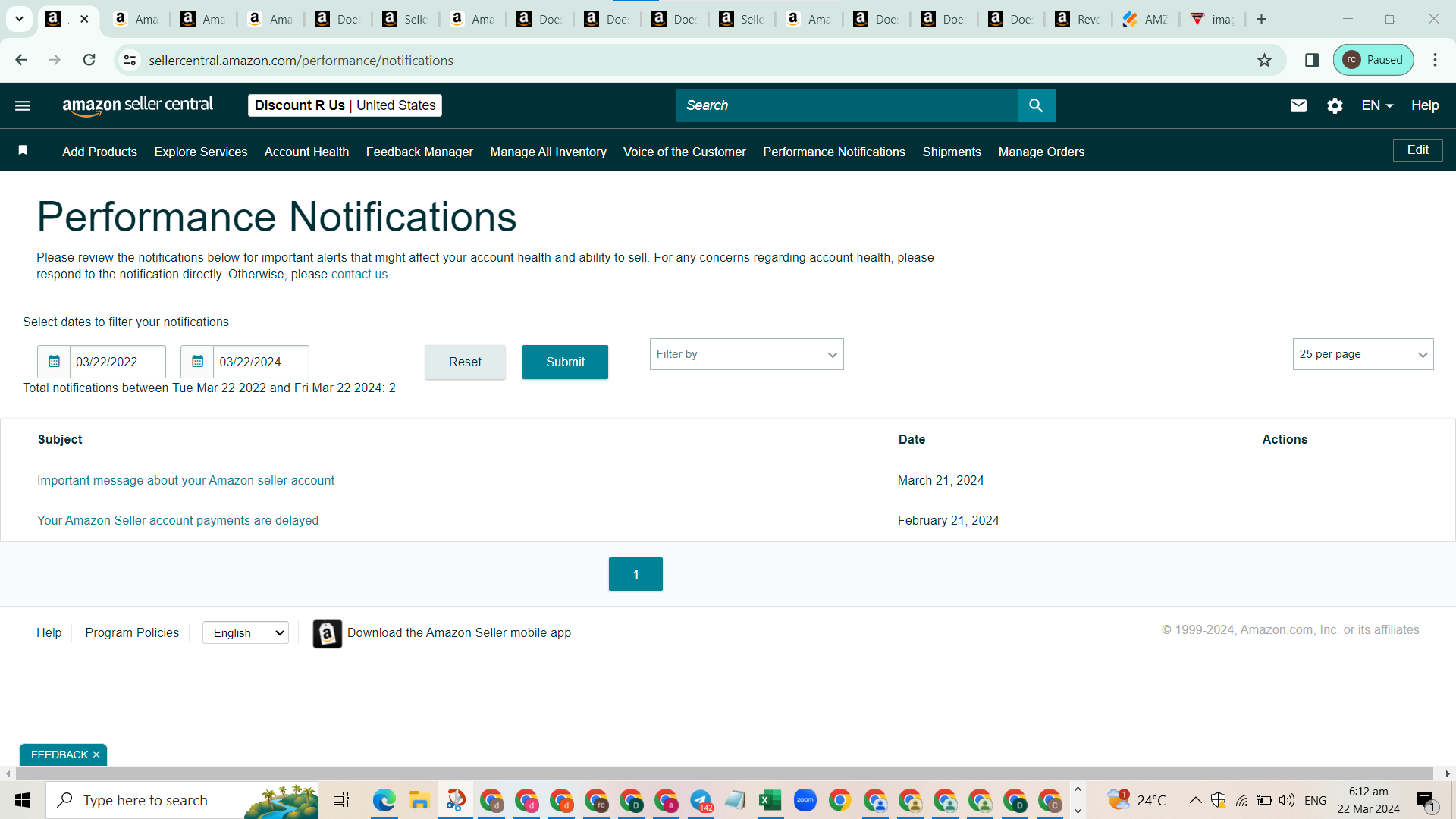This screenshot has height=819, width=1456.
Task: Go to Shipments
Action: 952,152
